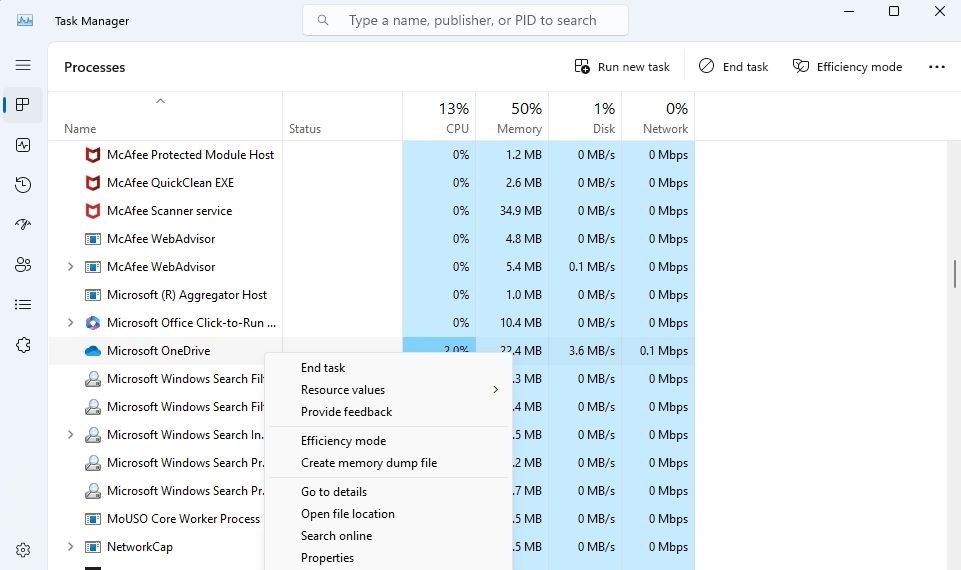Viewport: 961px width, 570px height.
Task: Click the Microsoft OneDrive cloud icon
Action: click(x=93, y=351)
